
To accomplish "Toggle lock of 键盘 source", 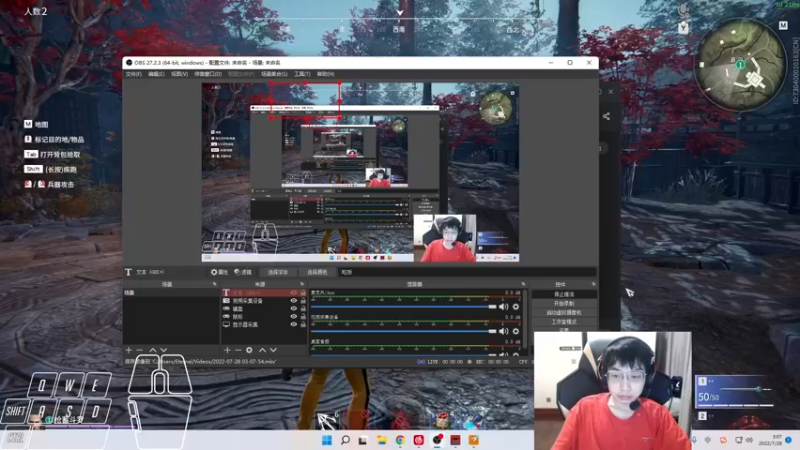I will pyautogui.click(x=303, y=309).
